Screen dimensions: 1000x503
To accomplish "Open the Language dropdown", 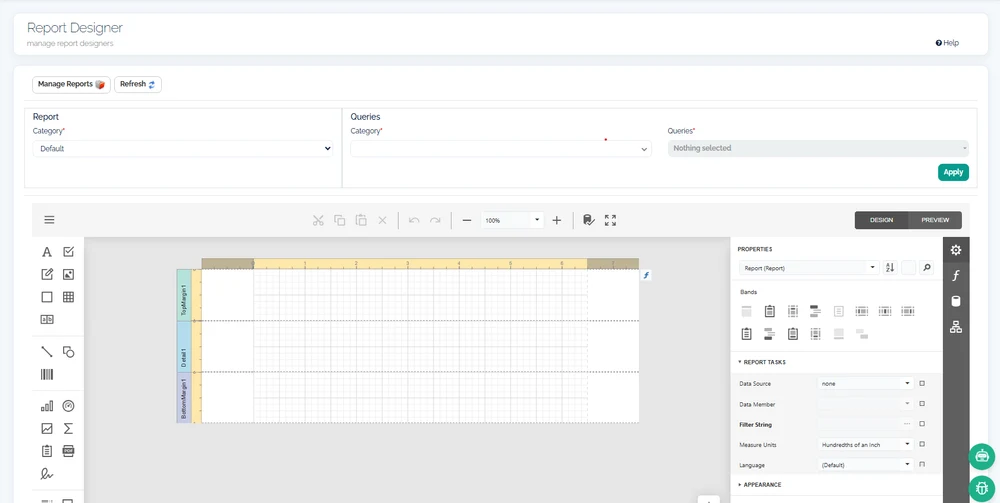I will point(866,465).
